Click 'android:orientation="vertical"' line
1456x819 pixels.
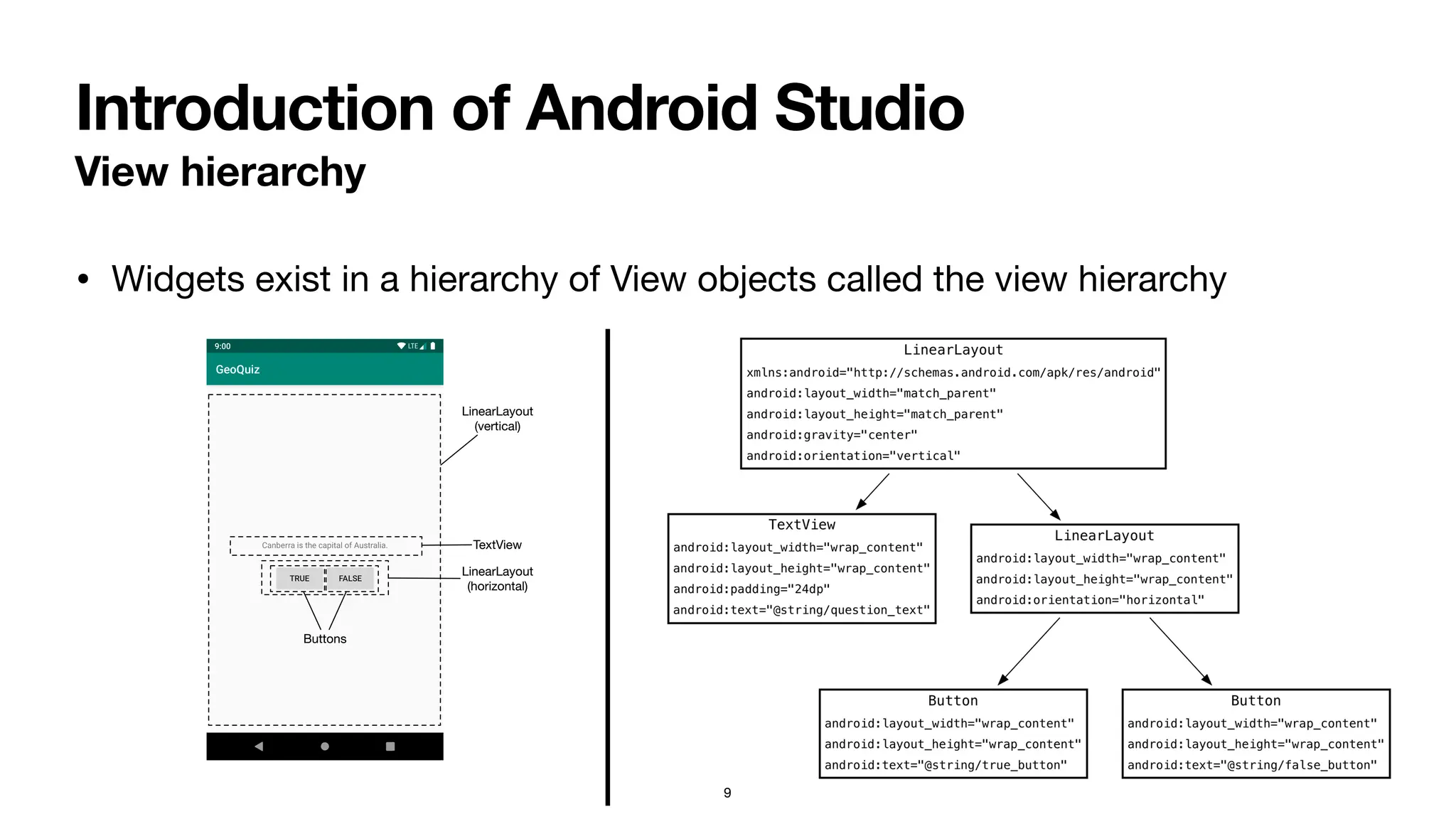tap(853, 456)
